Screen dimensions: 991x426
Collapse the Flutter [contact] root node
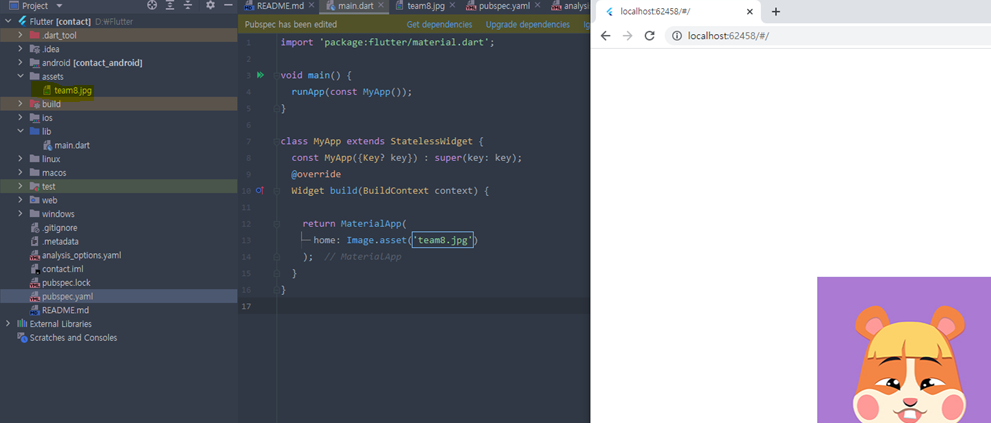(8, 21)
